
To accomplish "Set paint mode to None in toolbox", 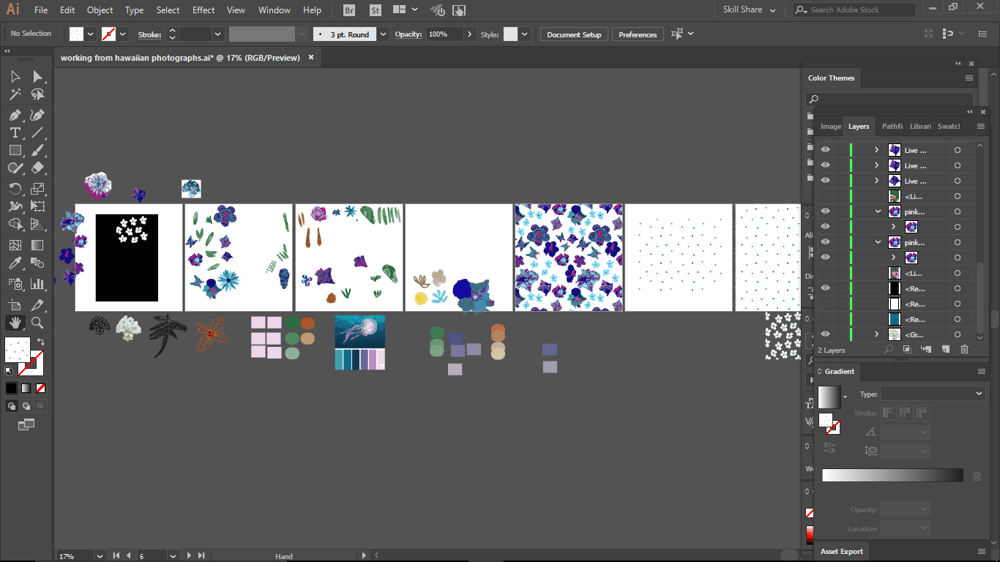I will point(41,388).
